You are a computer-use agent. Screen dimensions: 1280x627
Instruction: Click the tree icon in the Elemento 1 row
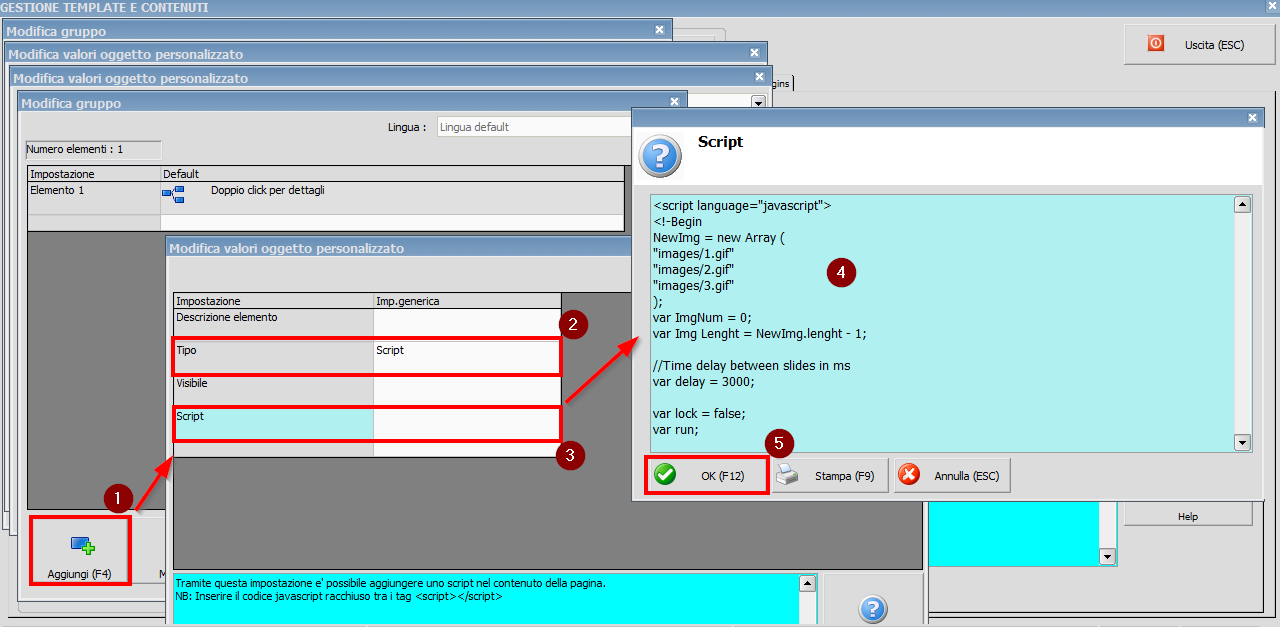(172, 192)
